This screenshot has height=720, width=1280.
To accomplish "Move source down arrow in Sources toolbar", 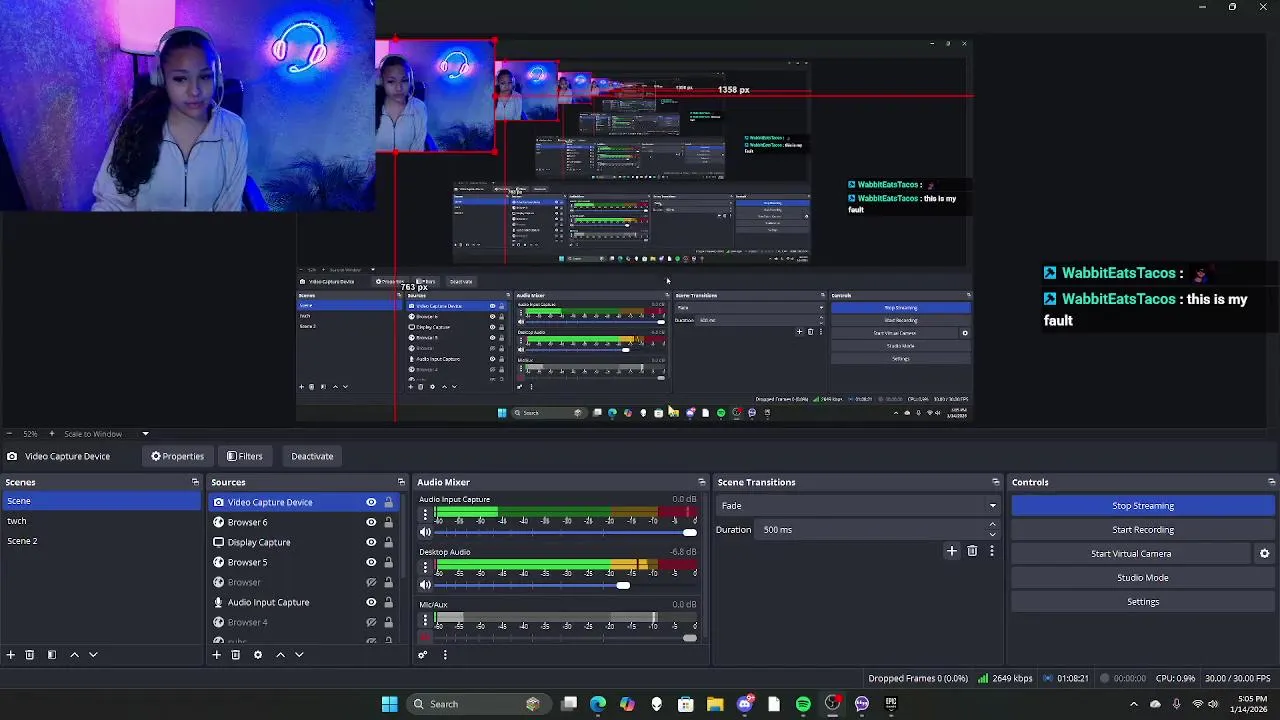I will point(299,655).
